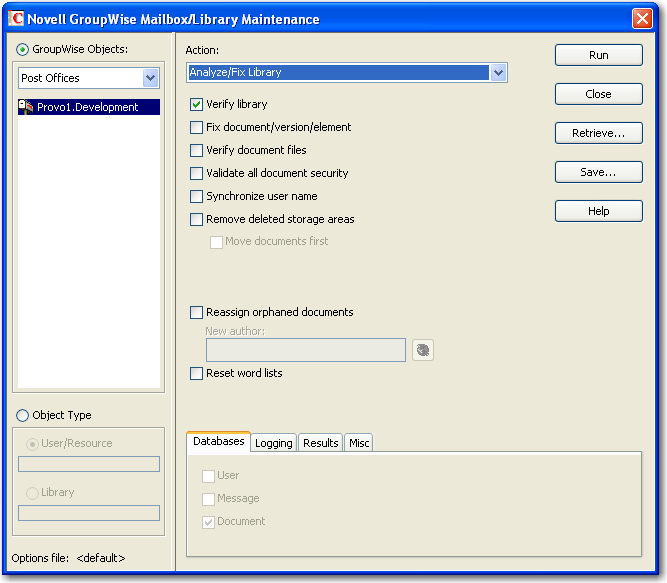Click the author browse icon beside New author
Screen dimensions: 667x583
(x=423, y=350)
